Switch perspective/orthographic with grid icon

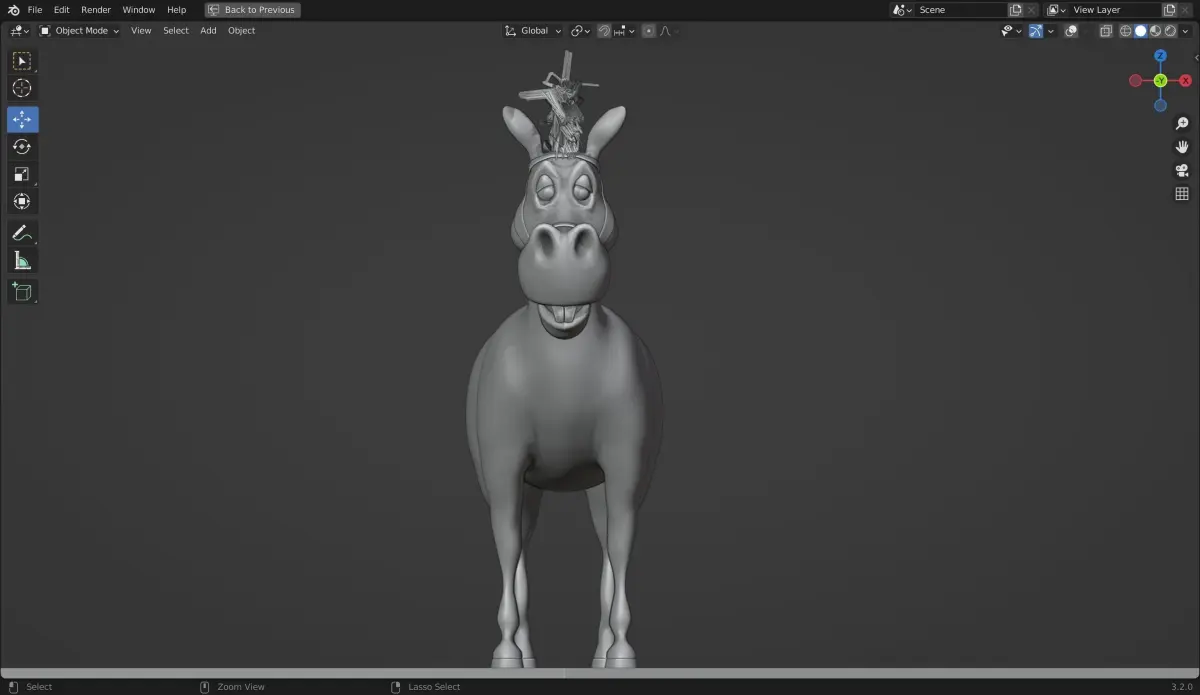pos(1182,194)
